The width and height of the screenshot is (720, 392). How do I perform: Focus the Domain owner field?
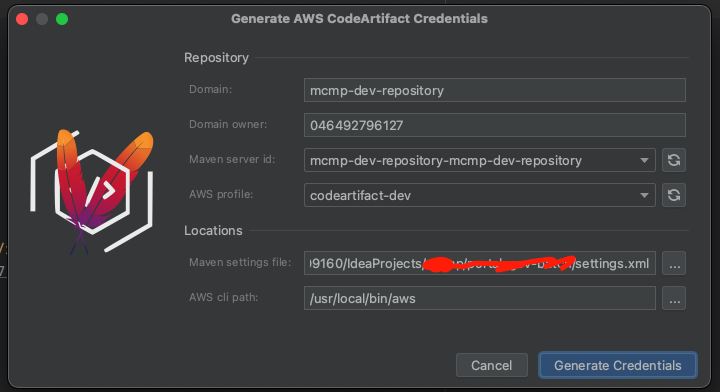pos(495,125)
